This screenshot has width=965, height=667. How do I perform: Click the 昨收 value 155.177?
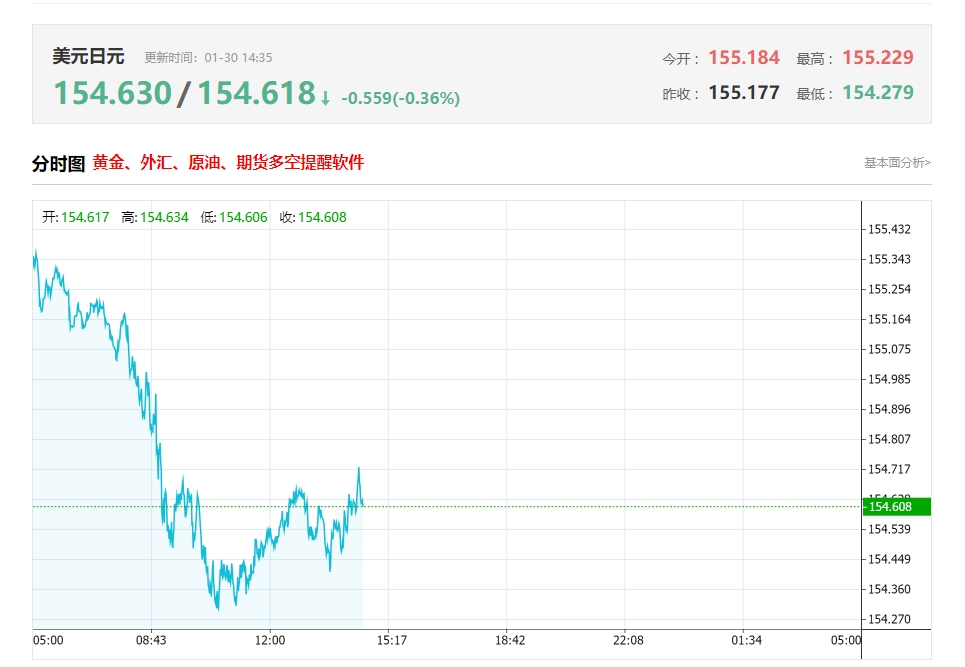(x=744, y=93)
